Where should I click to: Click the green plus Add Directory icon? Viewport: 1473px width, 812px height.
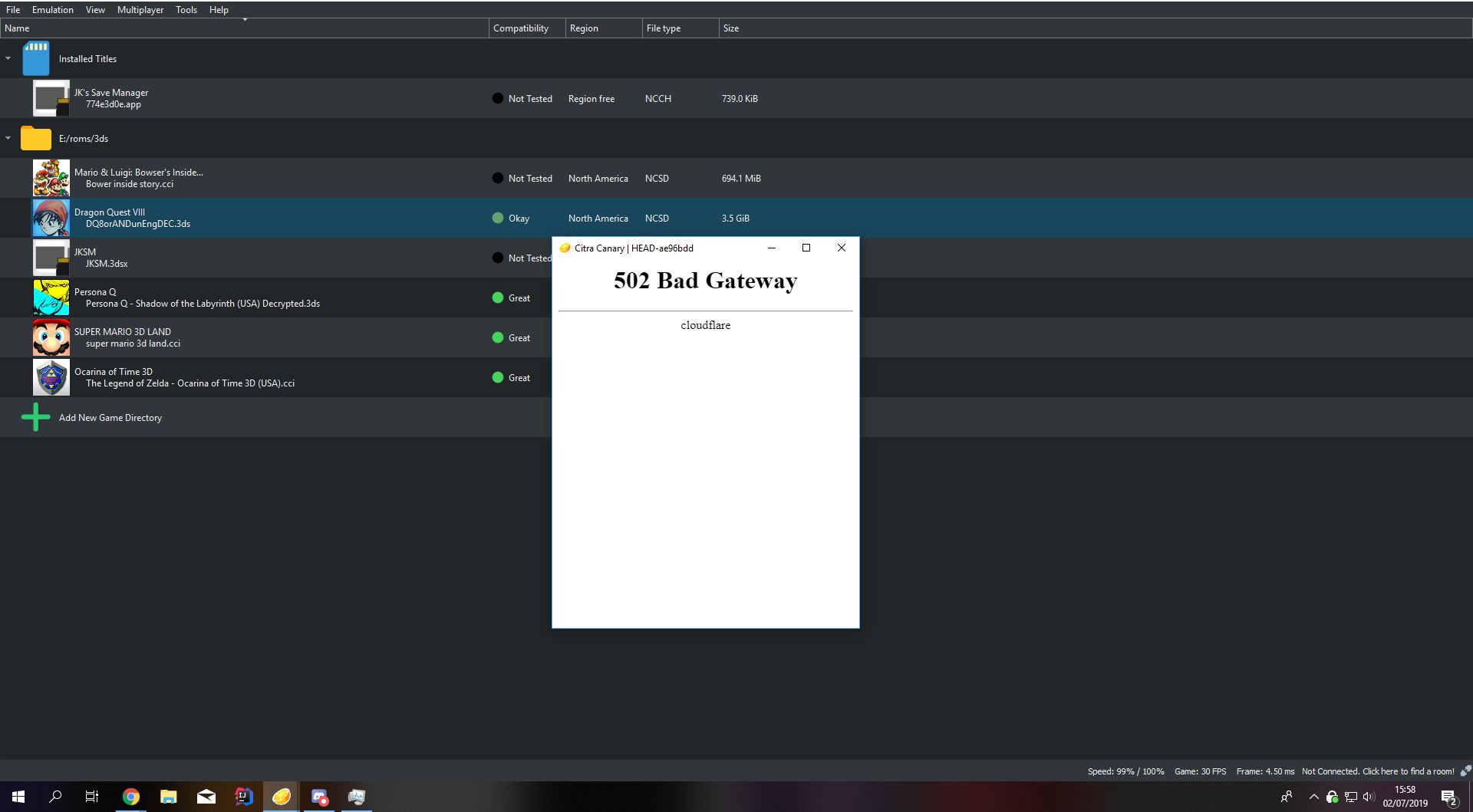(x=35, y=417)
